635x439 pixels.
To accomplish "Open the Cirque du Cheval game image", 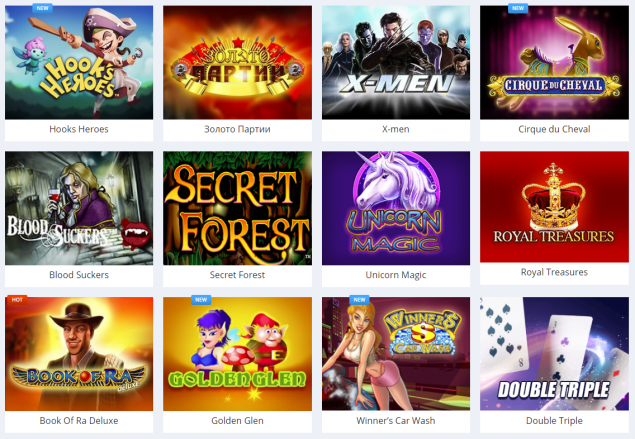I will (554, 62).
